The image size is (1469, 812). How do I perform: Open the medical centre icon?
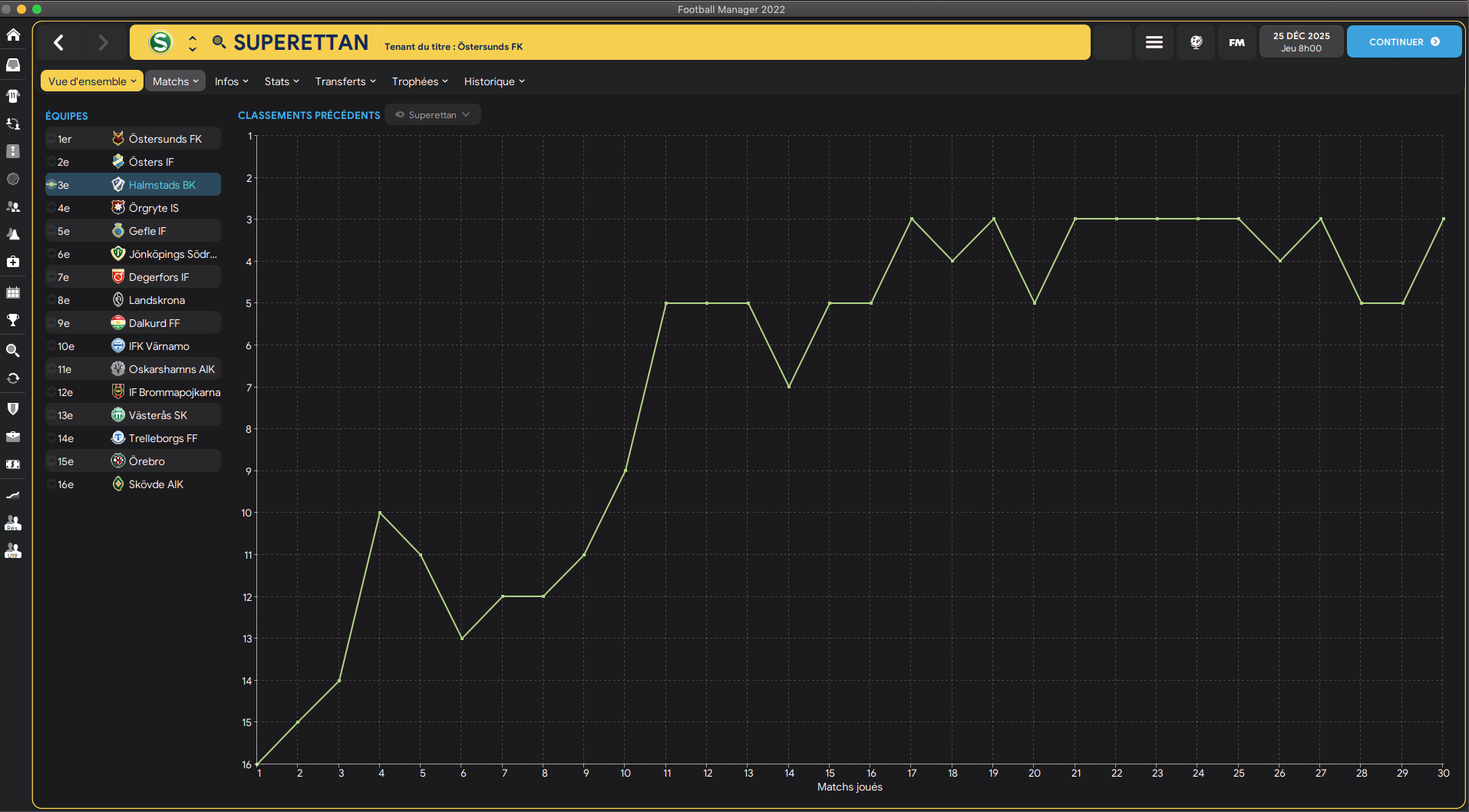point(13,262)
